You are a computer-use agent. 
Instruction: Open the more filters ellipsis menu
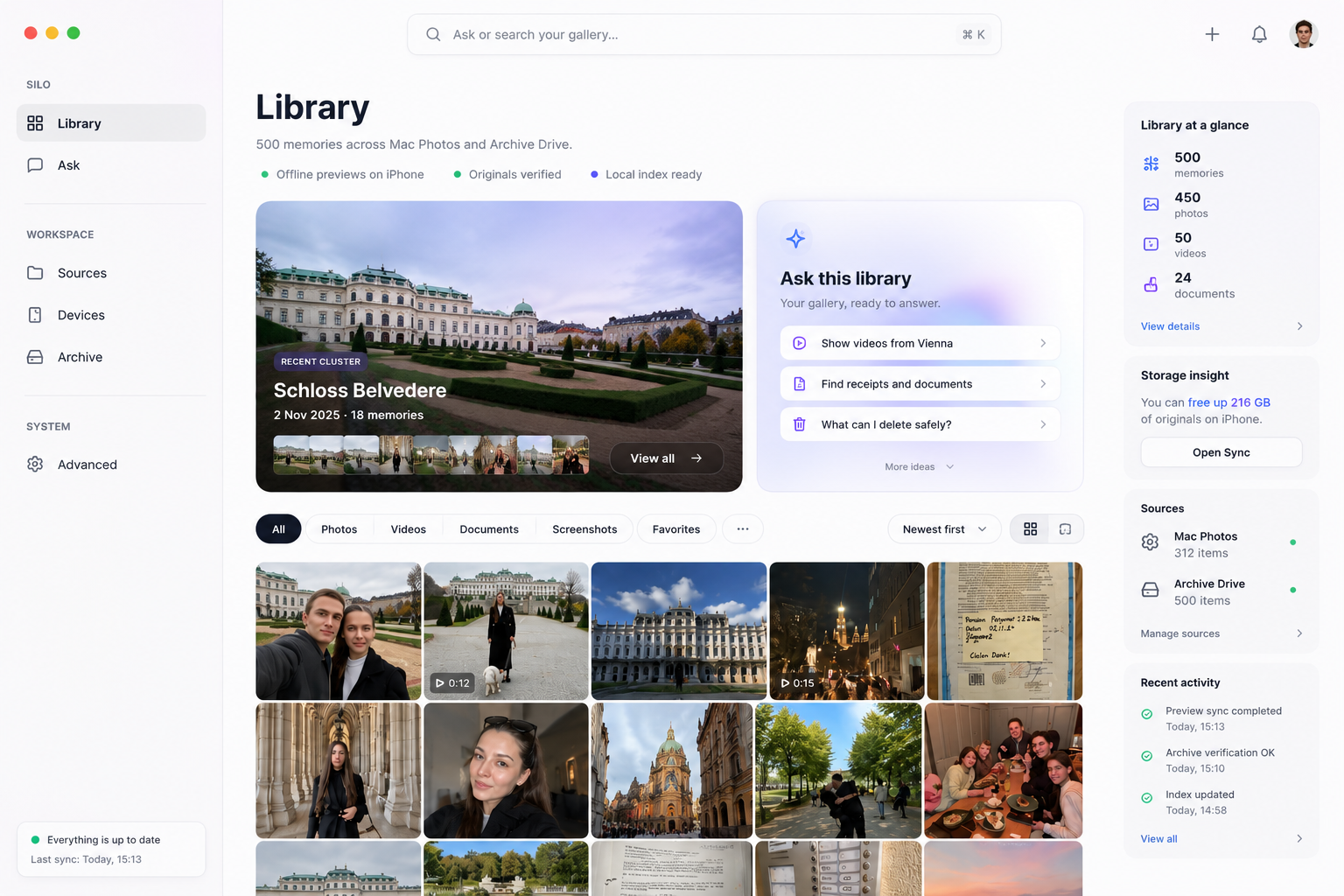click(743, 529)
